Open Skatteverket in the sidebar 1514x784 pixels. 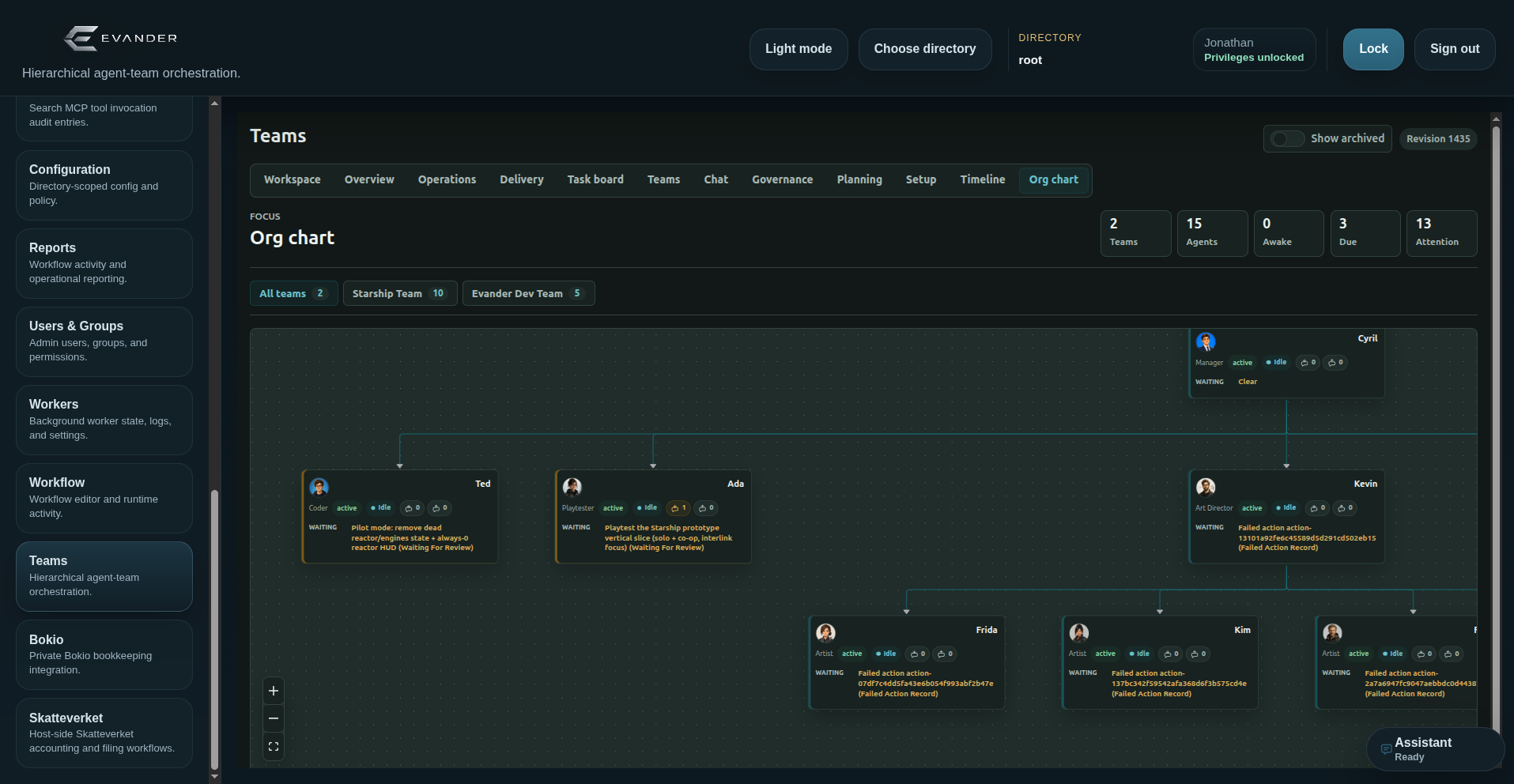(x=104, y=733)
